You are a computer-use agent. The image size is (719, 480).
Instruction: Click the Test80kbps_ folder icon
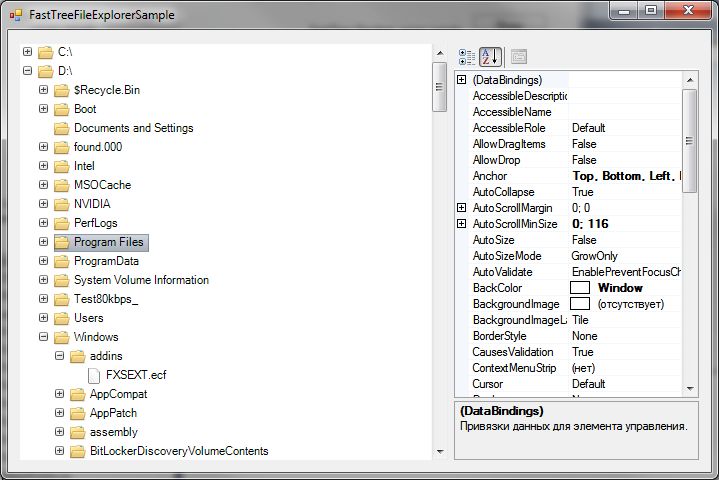click(61, 299)
